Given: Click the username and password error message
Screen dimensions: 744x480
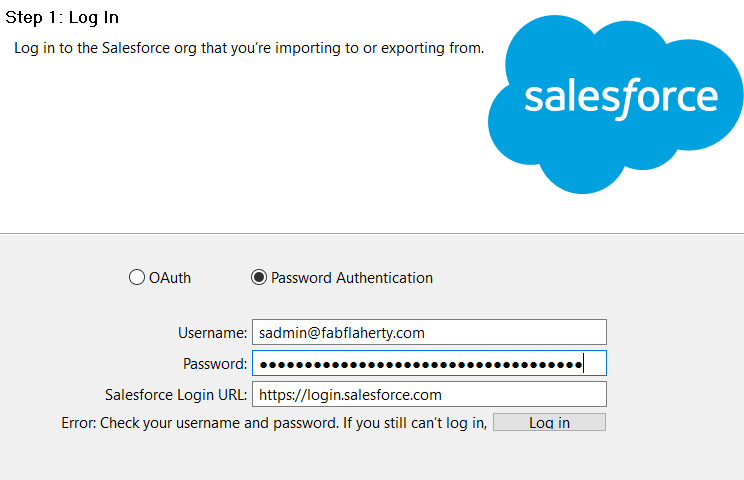Looking at the screenshot, I should [x=274, y=423].
